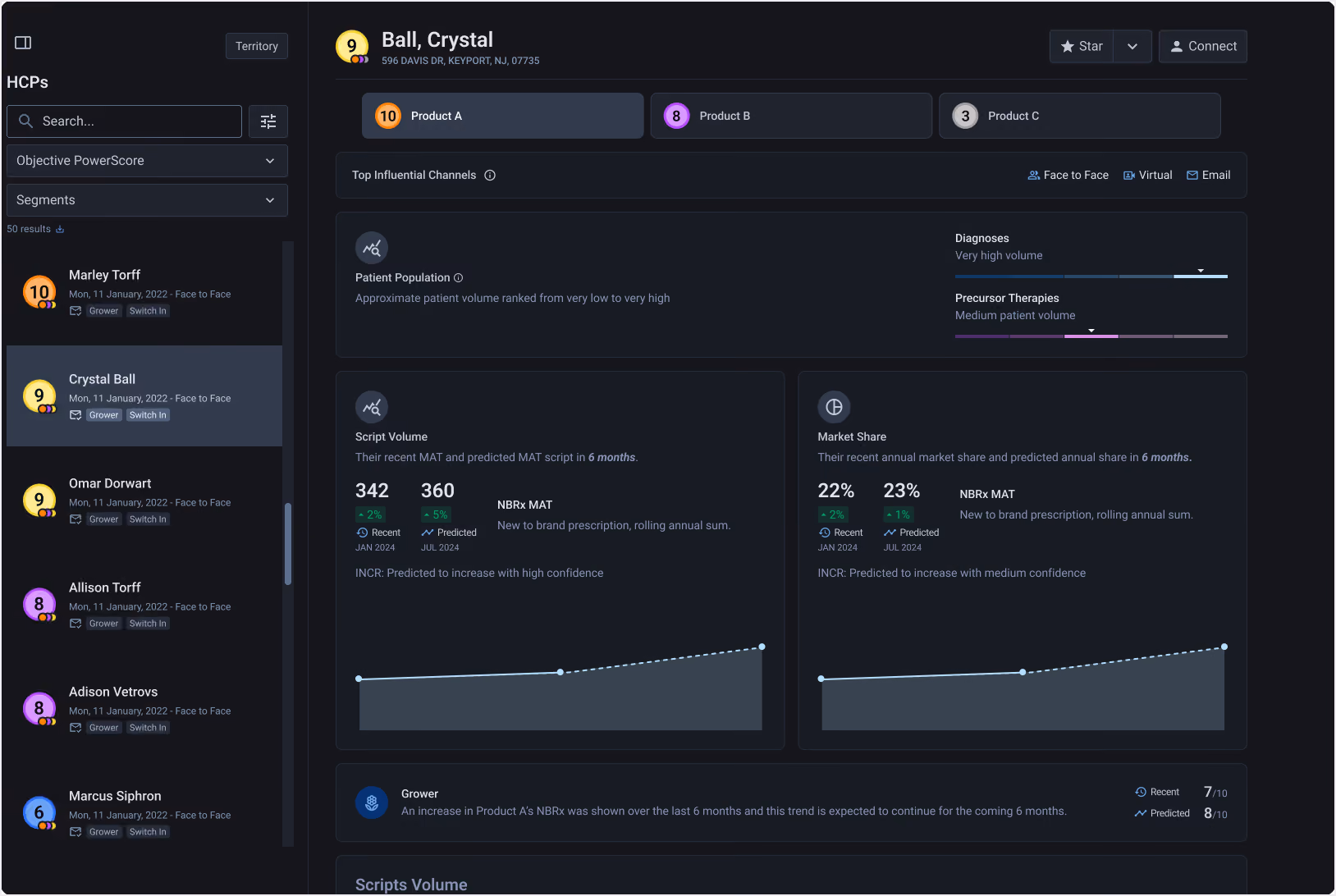Viewport: 1336px width, 896px height.
Task: Expand the Star button dropdown arrow
Action: point(1132,47)
